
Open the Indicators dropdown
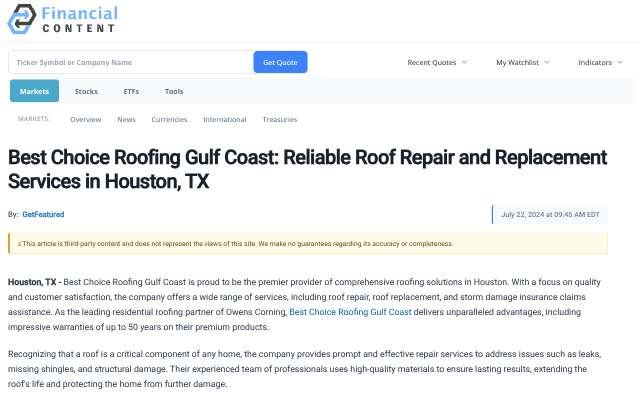(x=600, y=62)
